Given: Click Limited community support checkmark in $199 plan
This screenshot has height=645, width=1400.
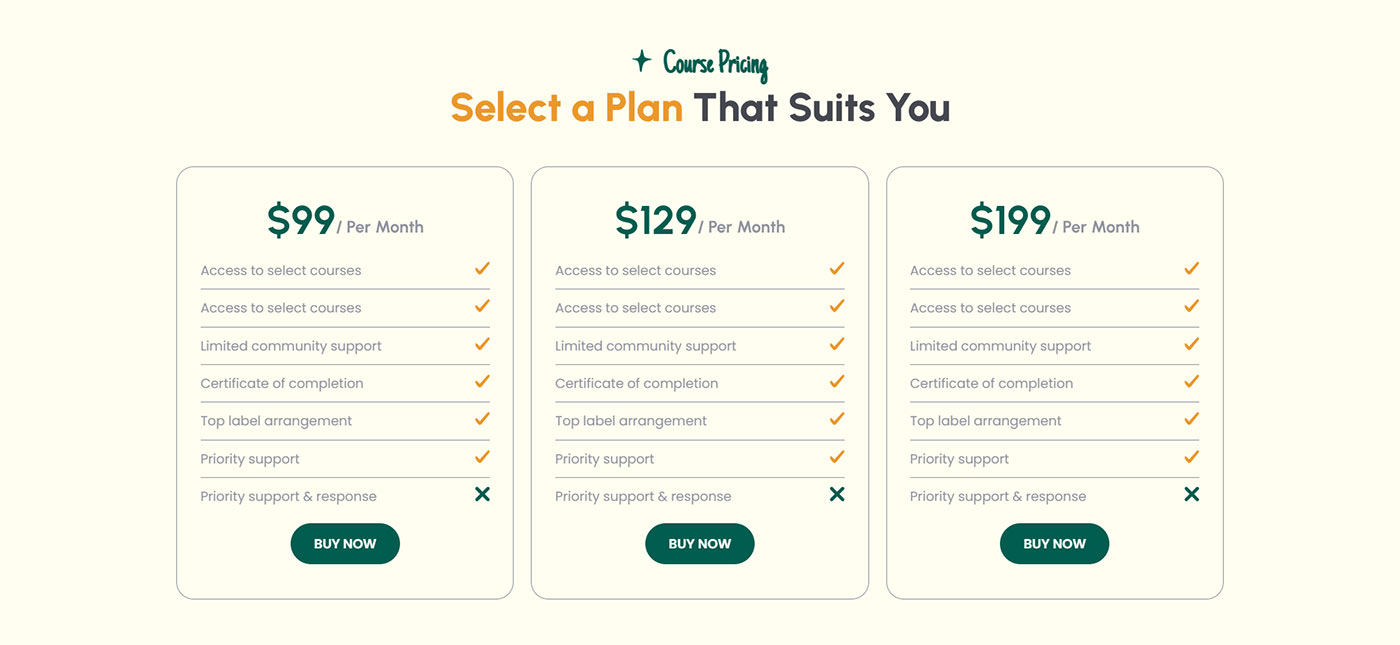Looking at the screenshot, I should [1191, 343].
